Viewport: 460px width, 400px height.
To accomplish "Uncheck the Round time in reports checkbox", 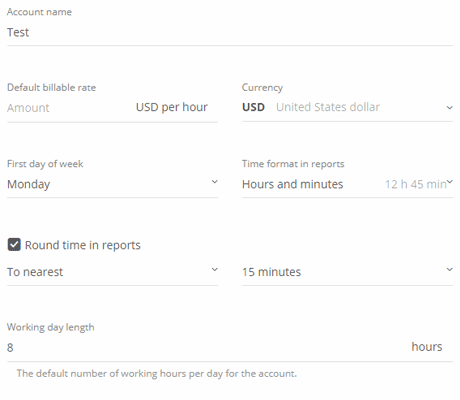I will point(14,244).
